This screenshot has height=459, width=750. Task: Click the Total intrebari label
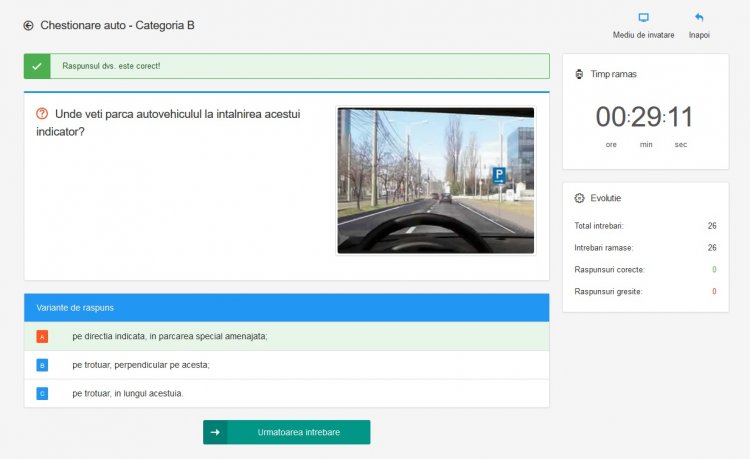[599, 226]
